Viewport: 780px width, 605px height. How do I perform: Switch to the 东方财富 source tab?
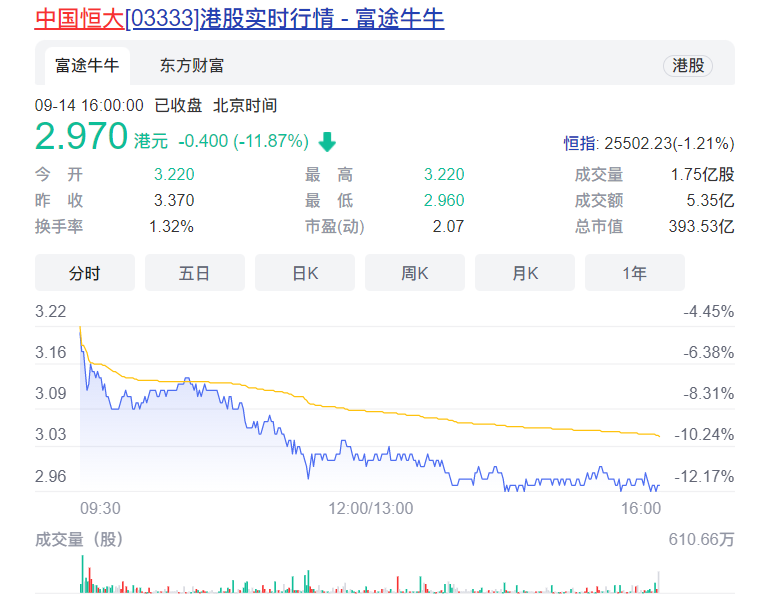click(x=192, y=66)
